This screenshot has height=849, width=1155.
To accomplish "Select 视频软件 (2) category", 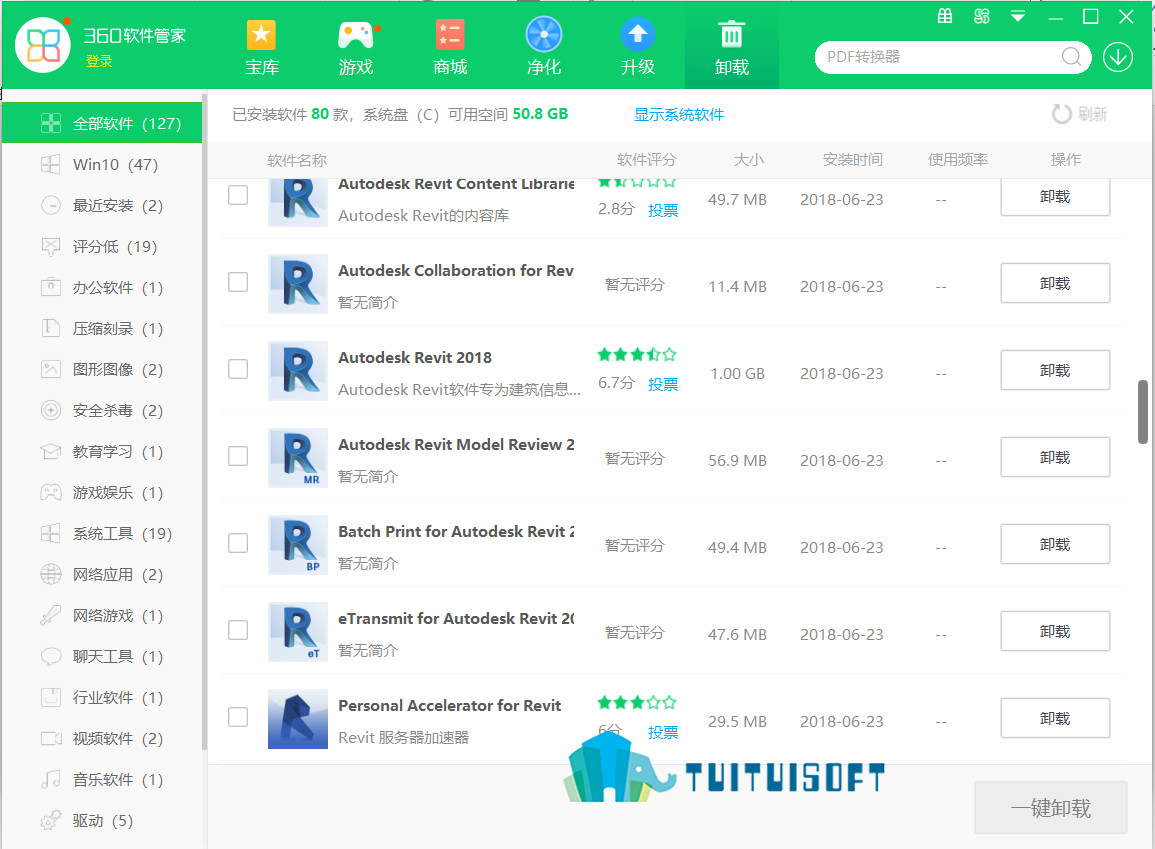I will click(x=102, y=739).
